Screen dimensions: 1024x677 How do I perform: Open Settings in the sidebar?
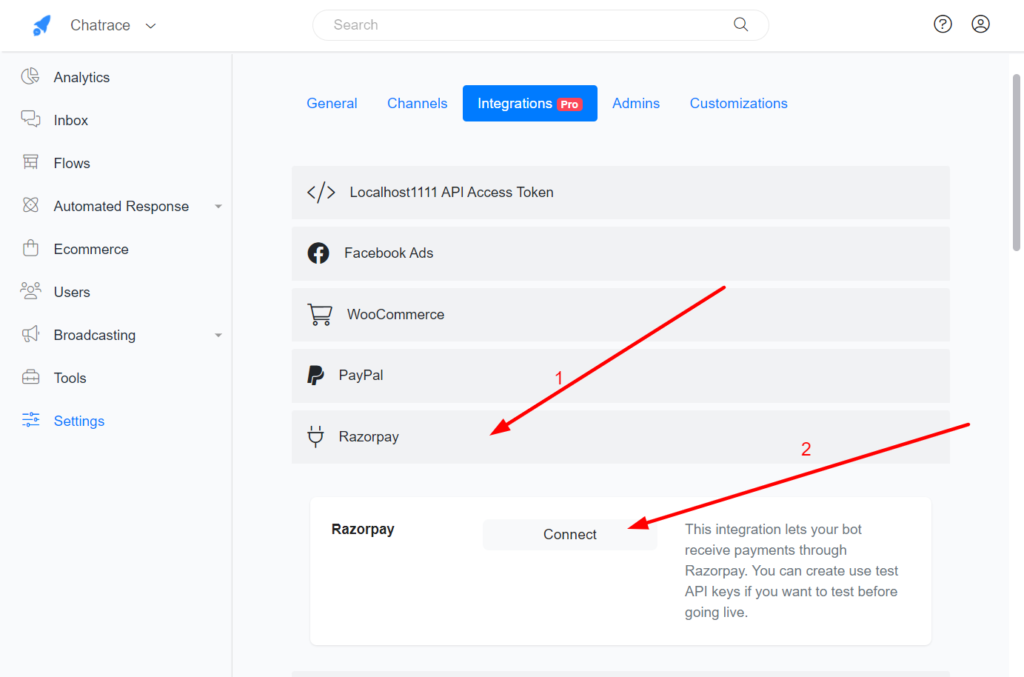pyautogui.click(x=79, y=421)
